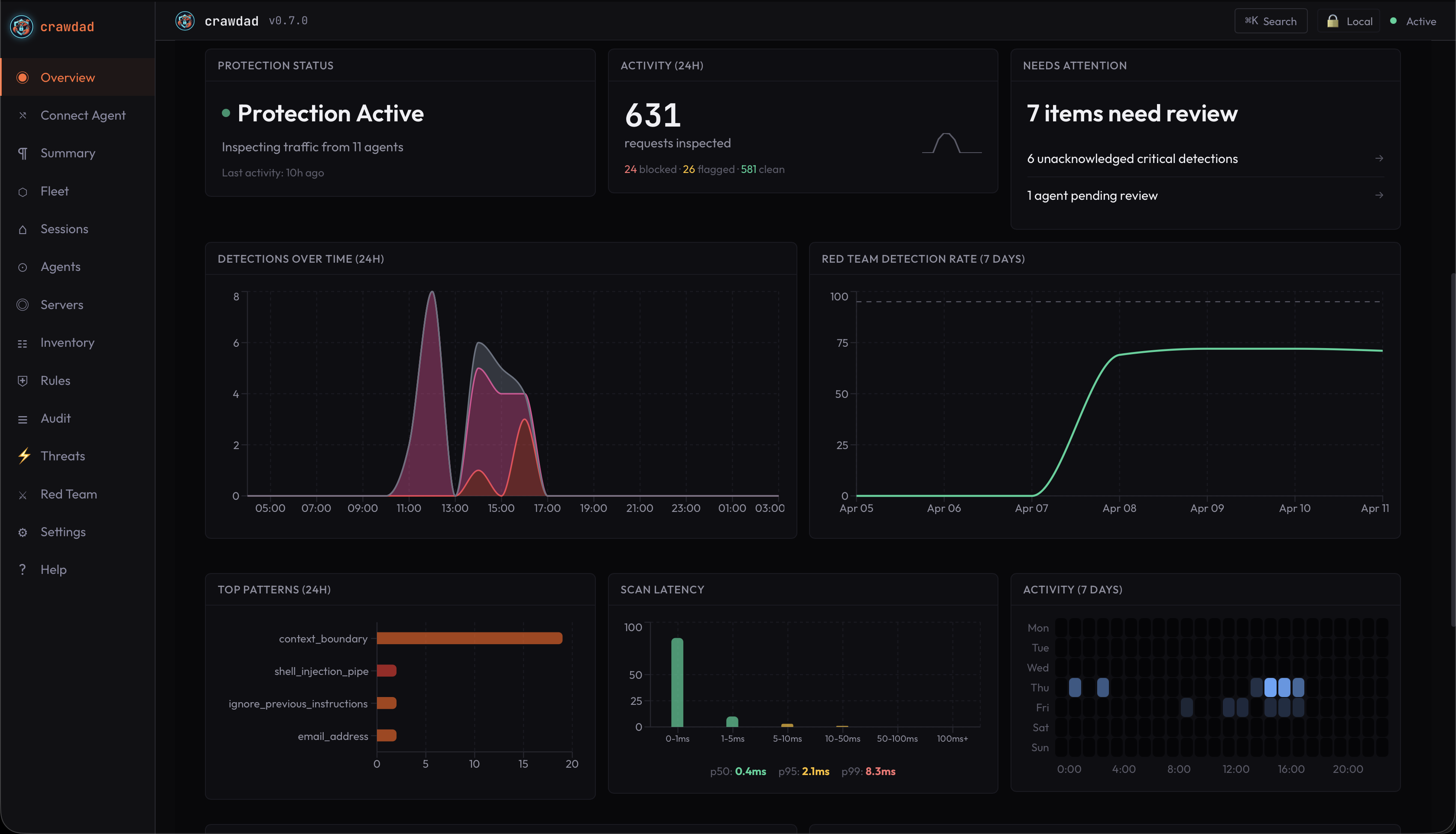Screen dimensions: 1456x834
Task: Click the green Active status dot
Action: point(1393,21)
